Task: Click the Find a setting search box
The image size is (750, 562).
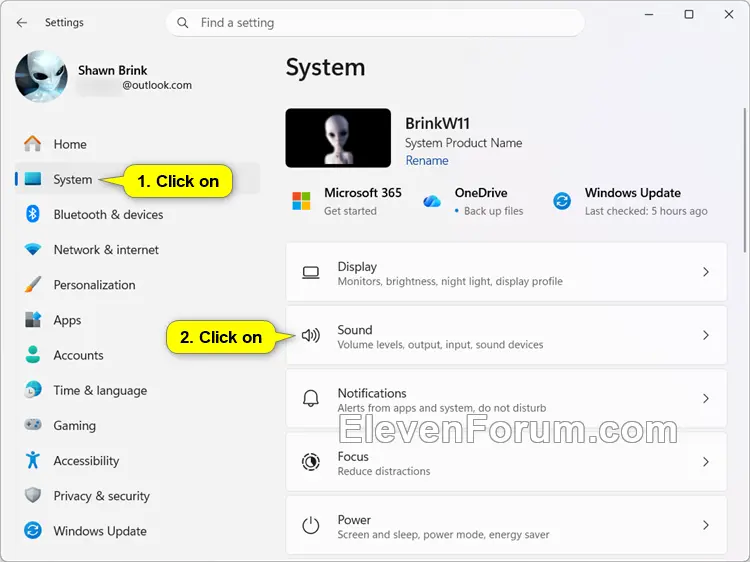Action: pos(375,22)
